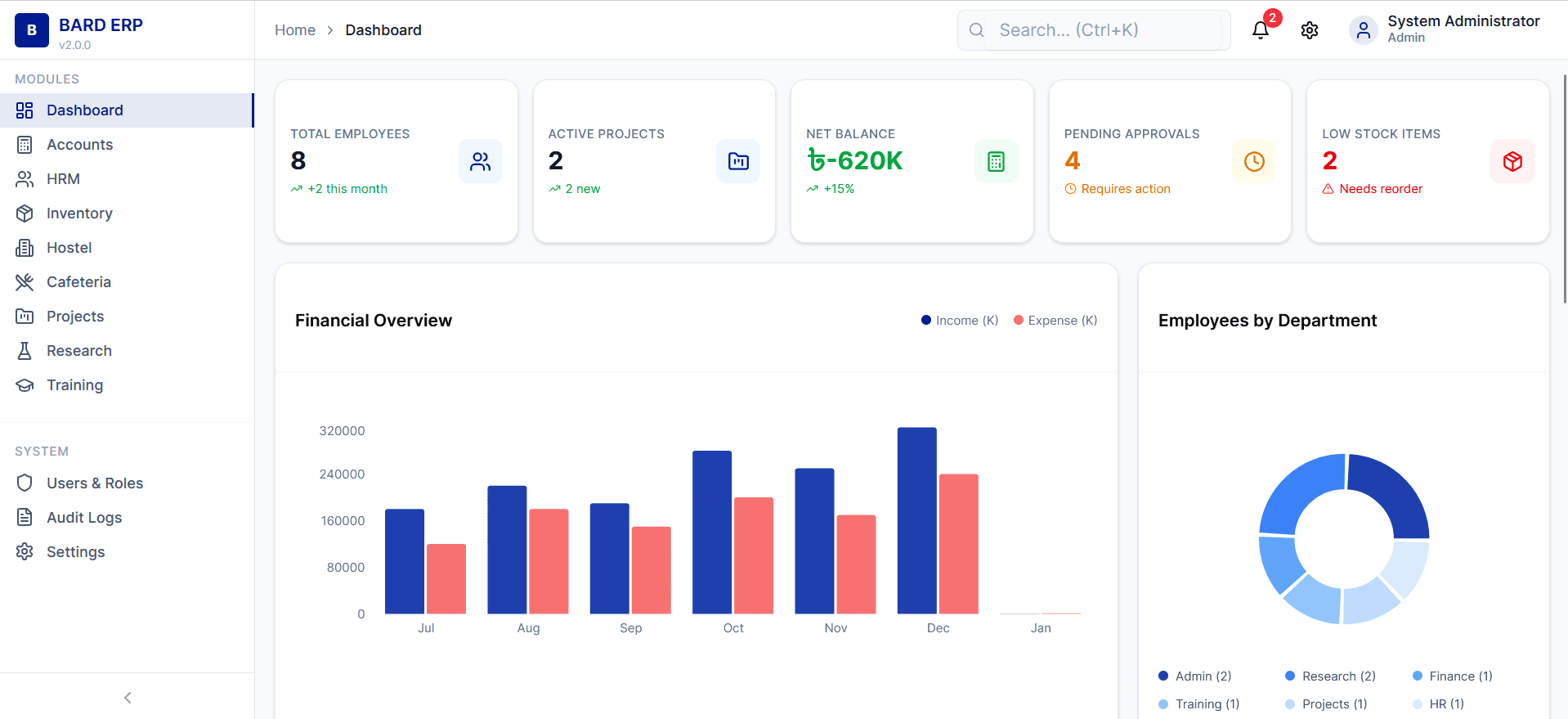Open Audit Logs in the sidebar
Viewport: 1568px width, 719px height.
tap(83, 518)
